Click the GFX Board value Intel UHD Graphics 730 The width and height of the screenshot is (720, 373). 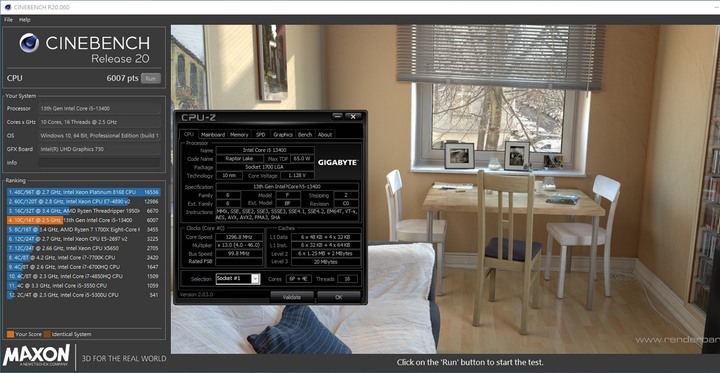click(99, 149)
